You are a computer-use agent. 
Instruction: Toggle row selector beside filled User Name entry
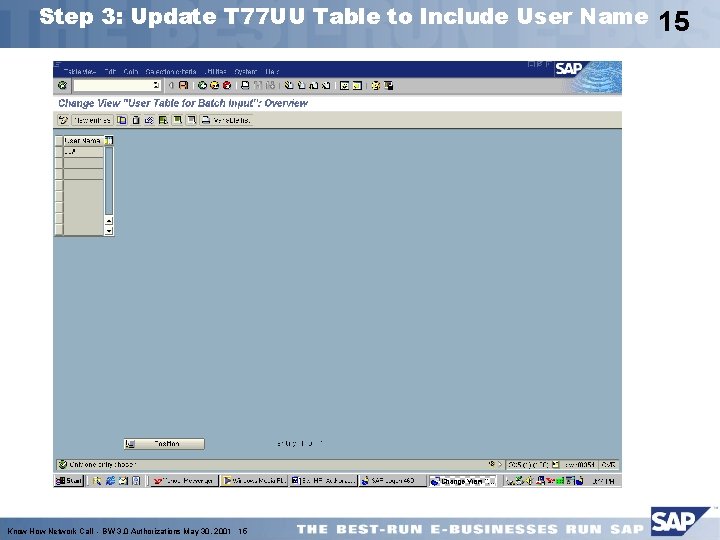pyautogui.click(x=59, y=152)
